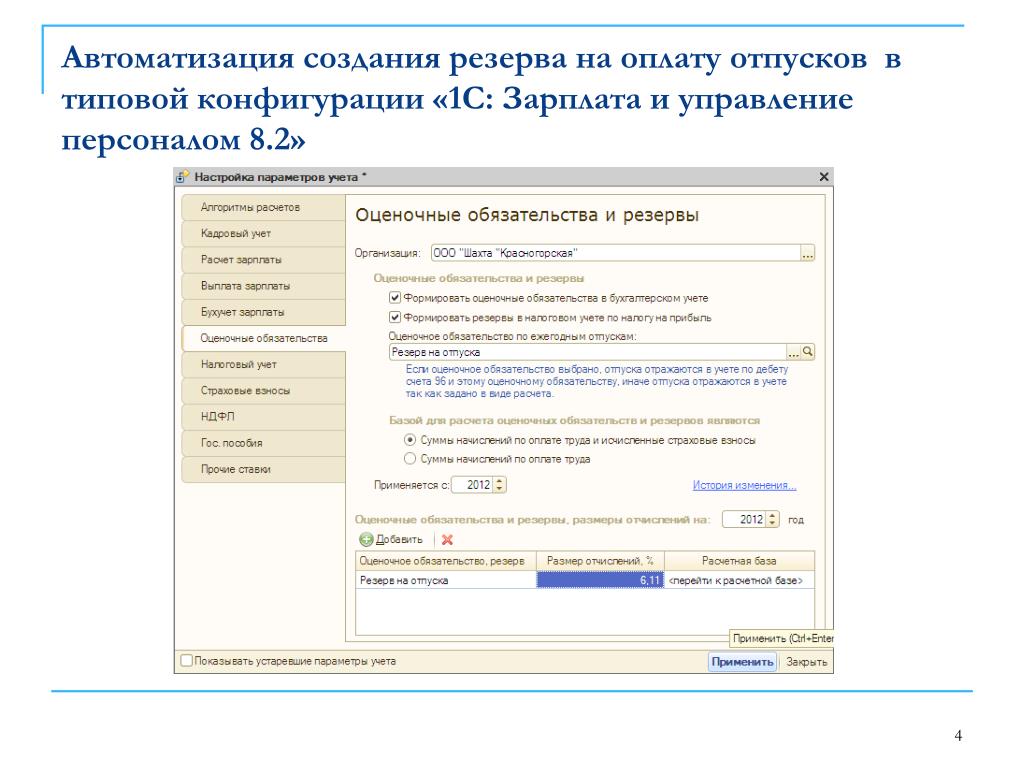Switch to Кадровый учет tab
This screenshot has width=1024, height=768.
coord(263,234)
